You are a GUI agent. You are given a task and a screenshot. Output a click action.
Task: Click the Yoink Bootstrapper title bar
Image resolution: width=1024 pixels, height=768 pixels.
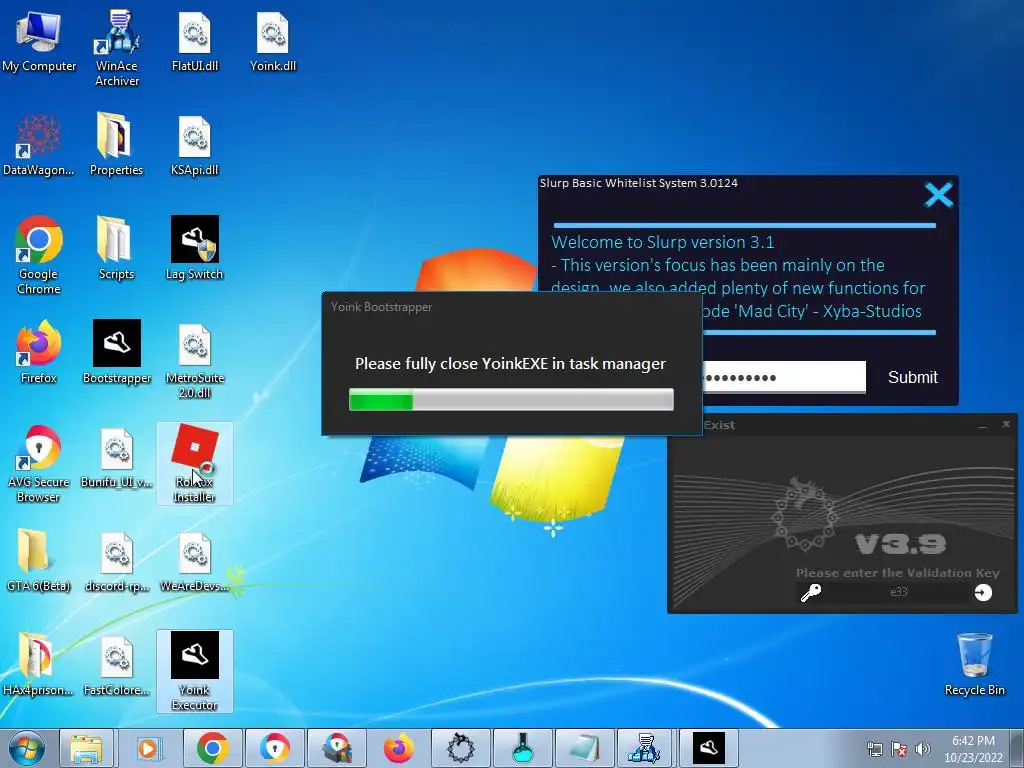[x=511, y=307]
